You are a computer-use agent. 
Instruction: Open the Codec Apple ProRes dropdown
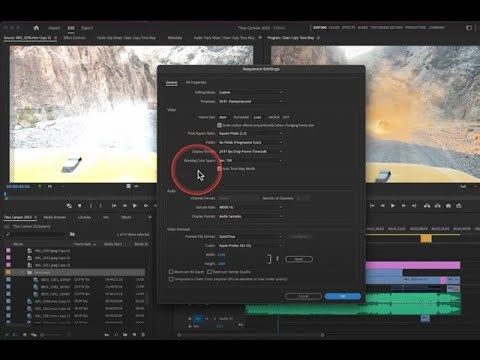tap(250, 246)
